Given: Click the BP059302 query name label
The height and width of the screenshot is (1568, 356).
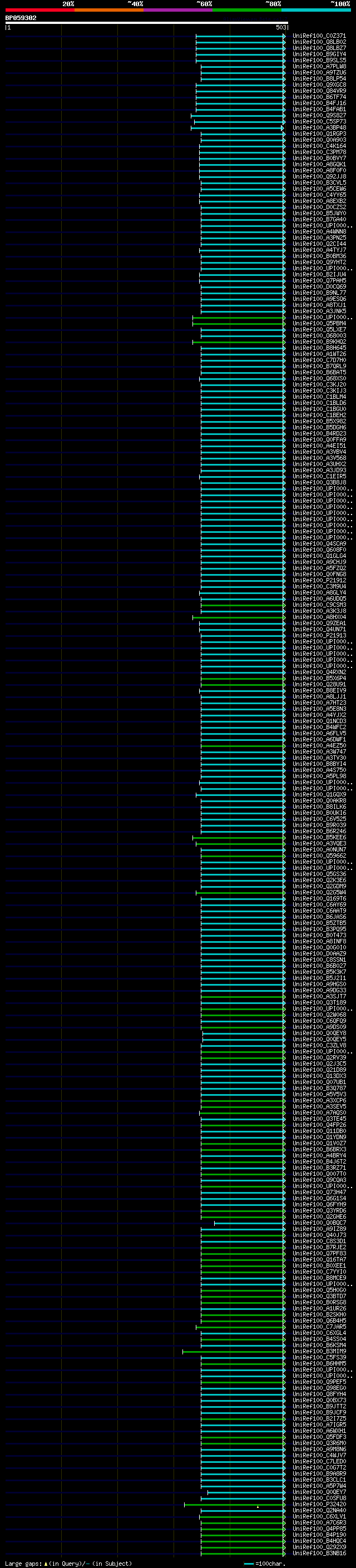Looking at the screenshot, I should click(21, 18).
